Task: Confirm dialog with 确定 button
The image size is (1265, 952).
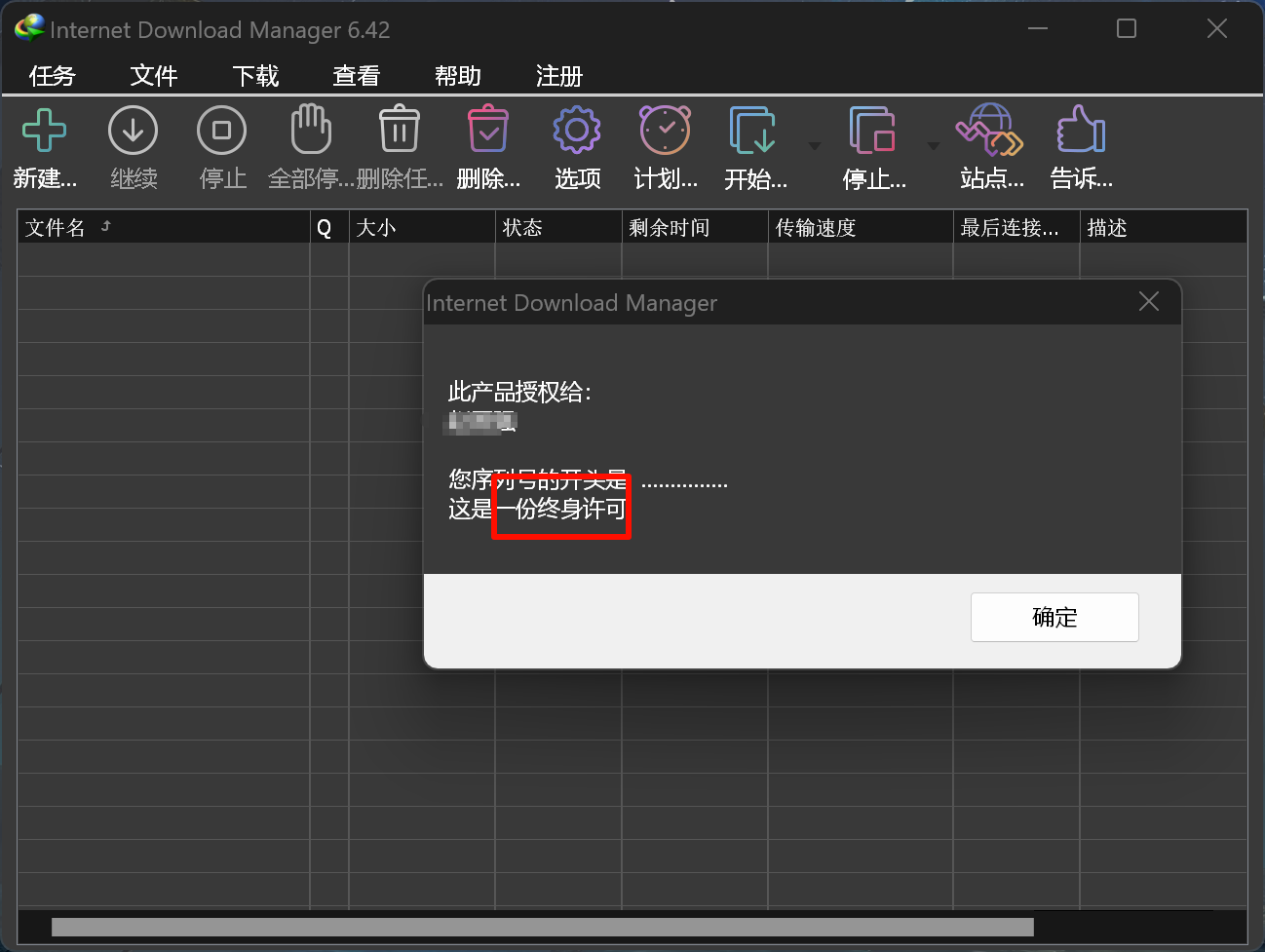Action: click(x=1054, y=617)
